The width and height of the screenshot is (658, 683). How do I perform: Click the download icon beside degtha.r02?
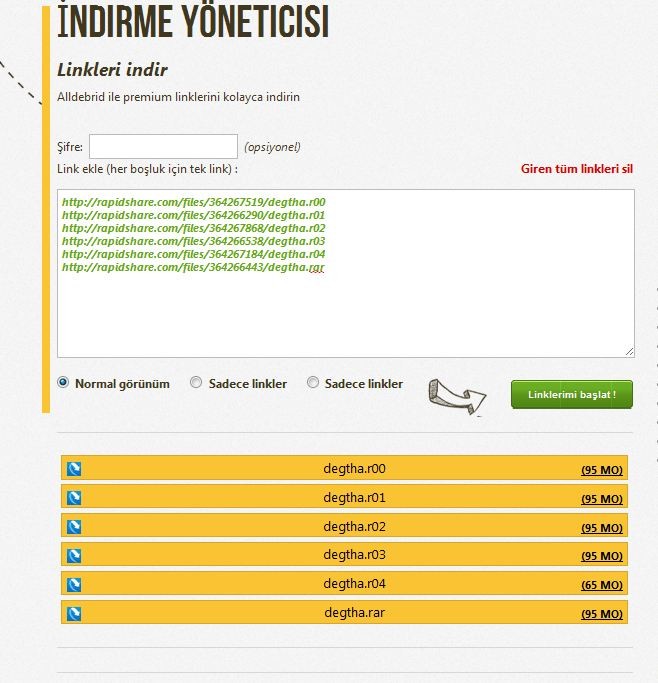click(x=74, y=527)
